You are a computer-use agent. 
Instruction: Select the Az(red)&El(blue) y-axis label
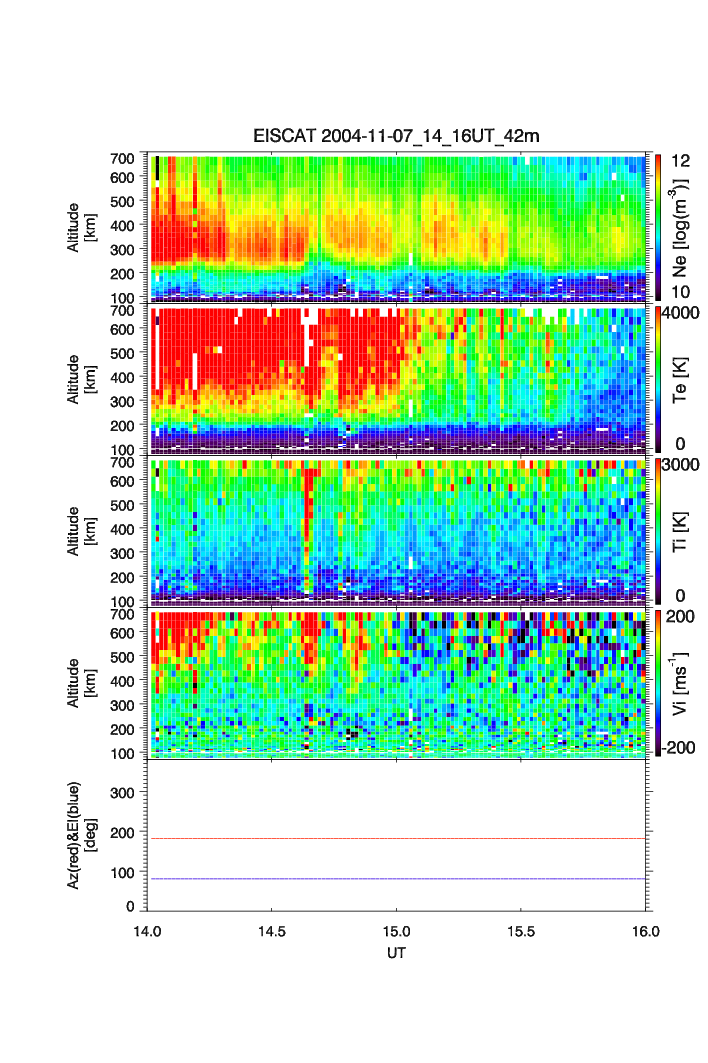[80, 835]
